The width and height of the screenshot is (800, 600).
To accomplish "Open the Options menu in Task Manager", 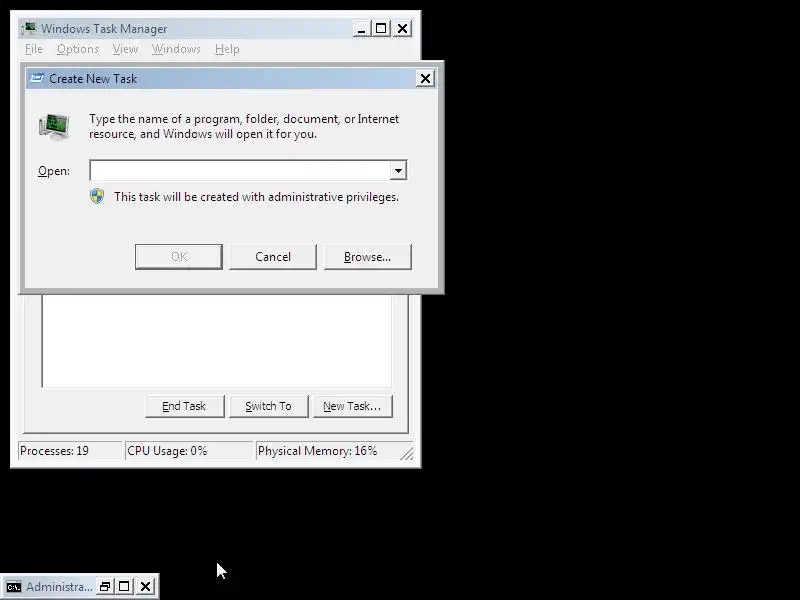I will click(x=78, y=49).
